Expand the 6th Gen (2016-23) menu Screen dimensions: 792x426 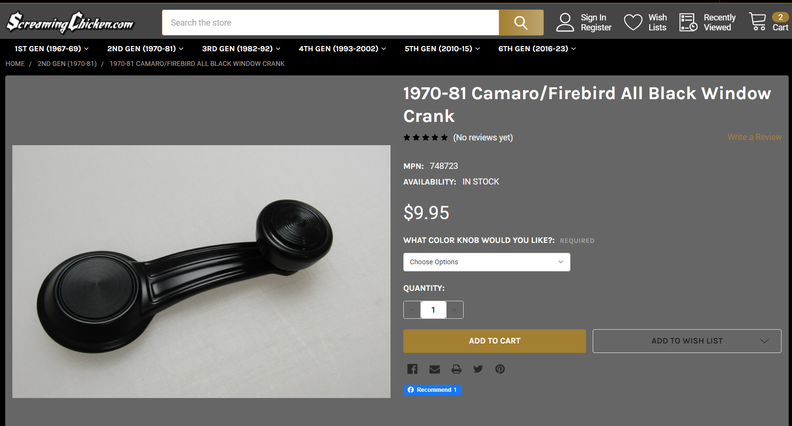[538, 48]
